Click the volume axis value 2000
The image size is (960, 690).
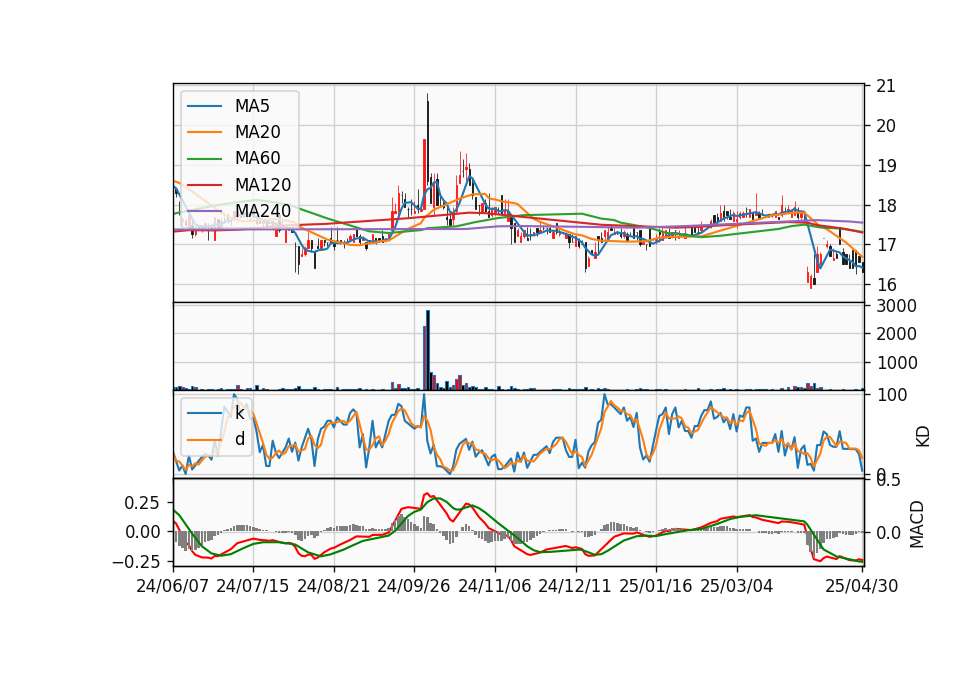click(896, 334)
